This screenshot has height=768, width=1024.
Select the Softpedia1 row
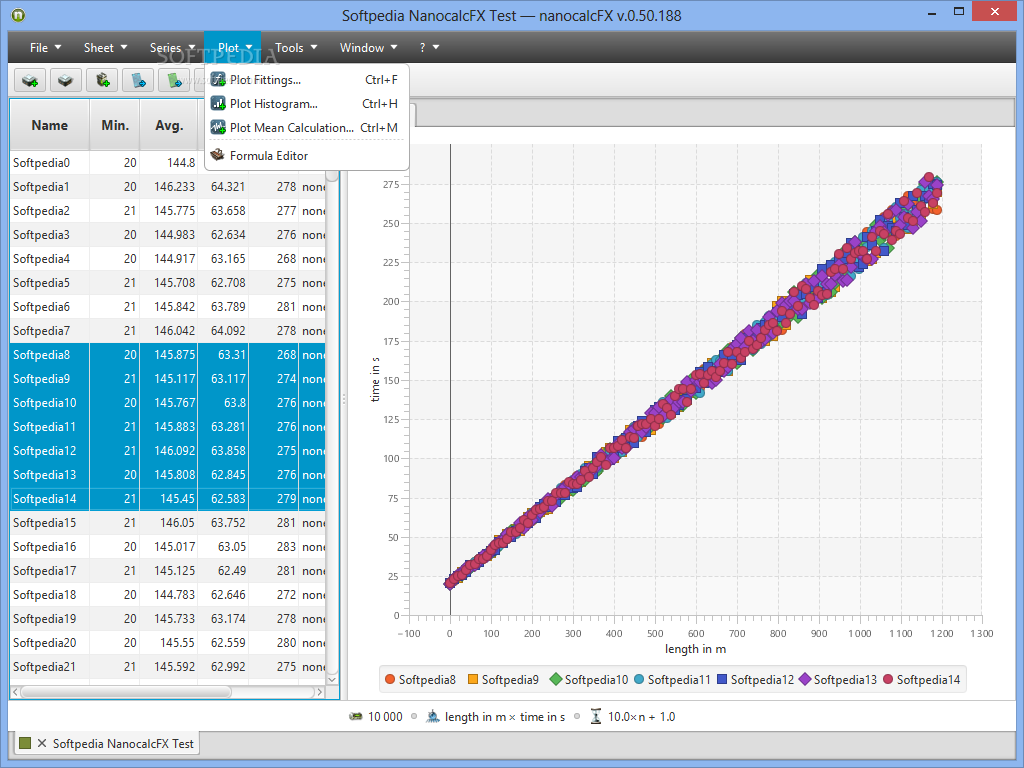pos(168,187)
